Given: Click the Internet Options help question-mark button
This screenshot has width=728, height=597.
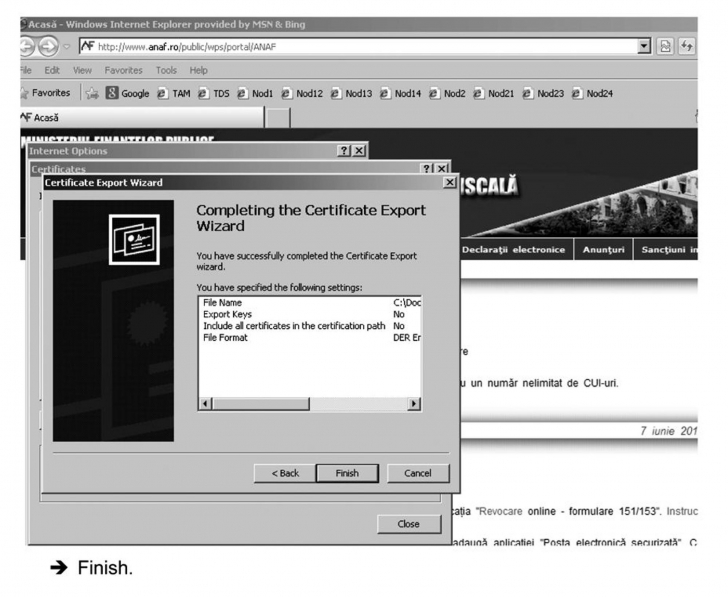Looking at the screenshot, I should point(343,150).
